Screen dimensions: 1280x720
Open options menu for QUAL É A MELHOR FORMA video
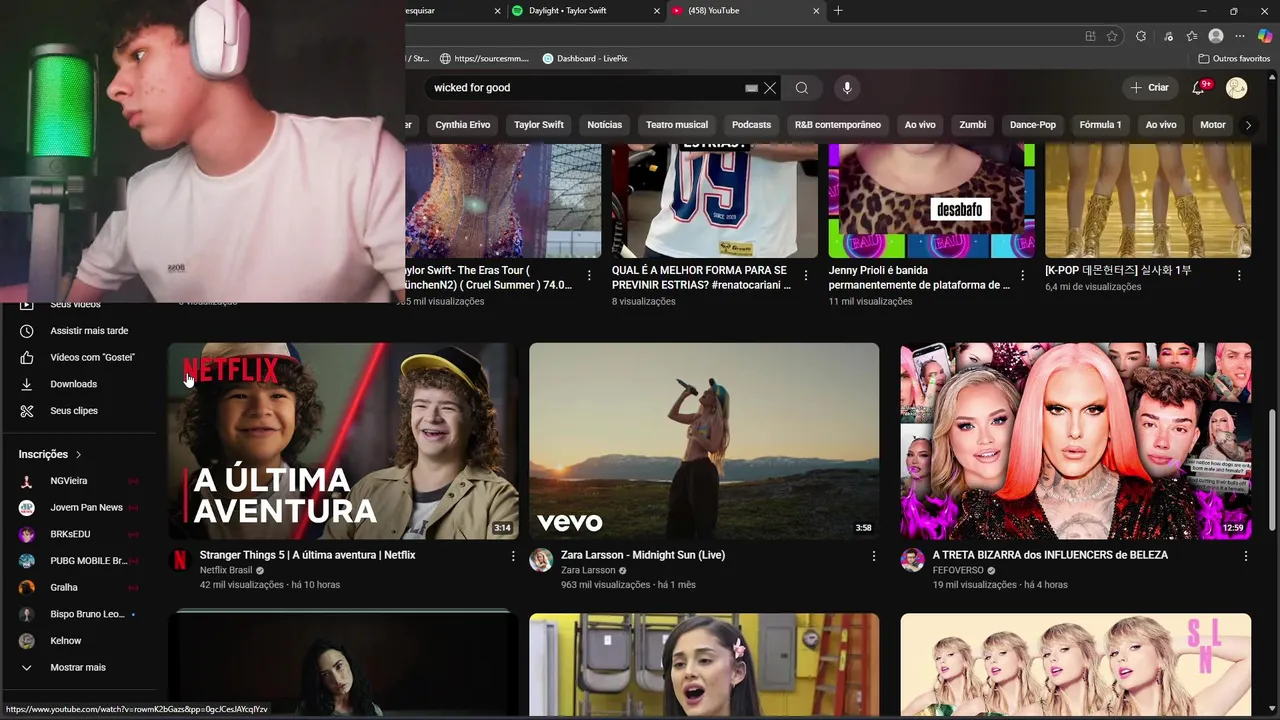805,275
